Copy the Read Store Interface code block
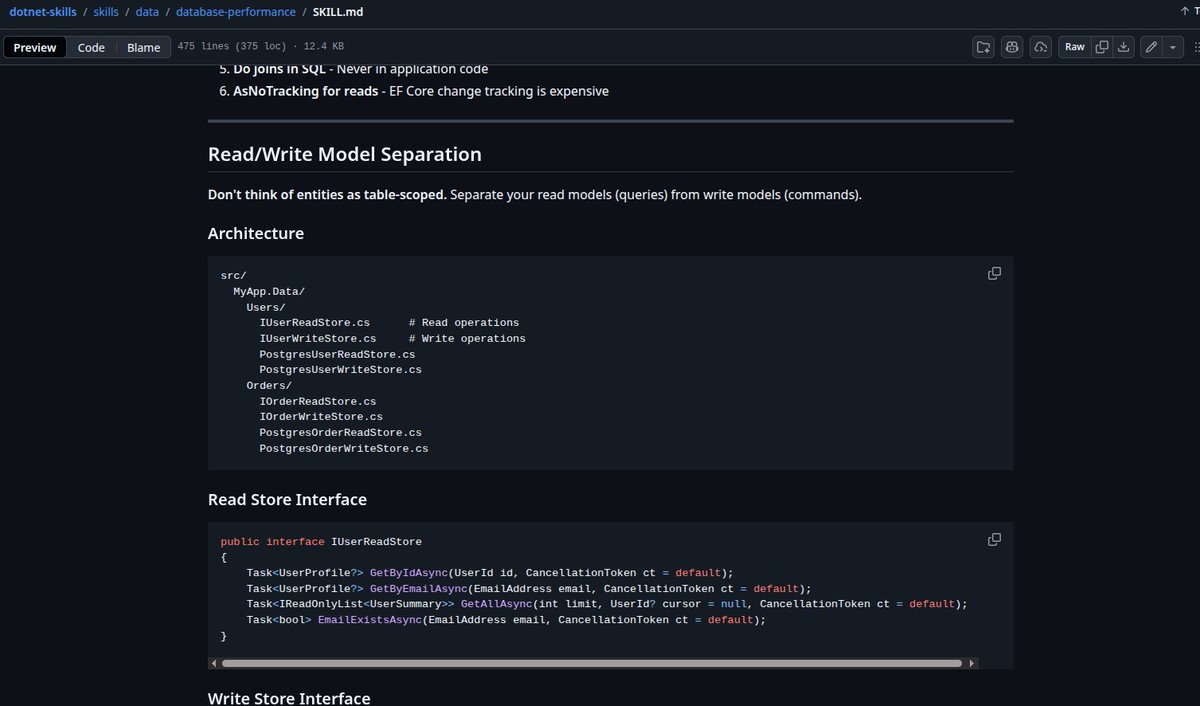 [x=994, y=539]
